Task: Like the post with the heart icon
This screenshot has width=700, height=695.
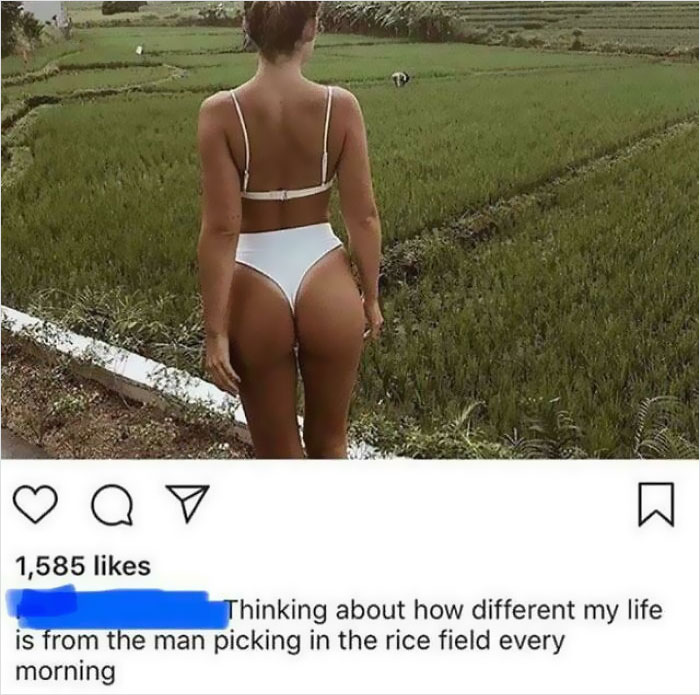Action: click(x=36, y=504)
